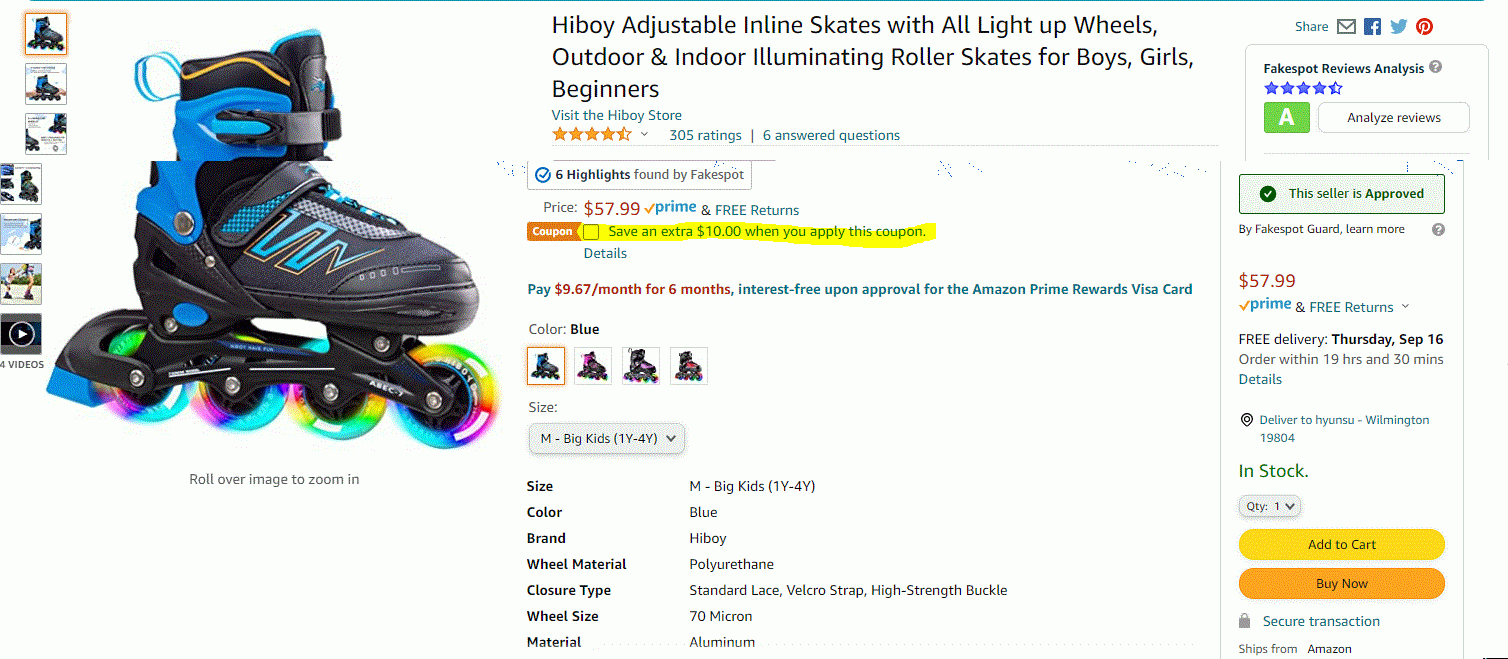1508x659 pixels.
Task: Click Add to Cart button
Action: click(x=1342, y=544)
